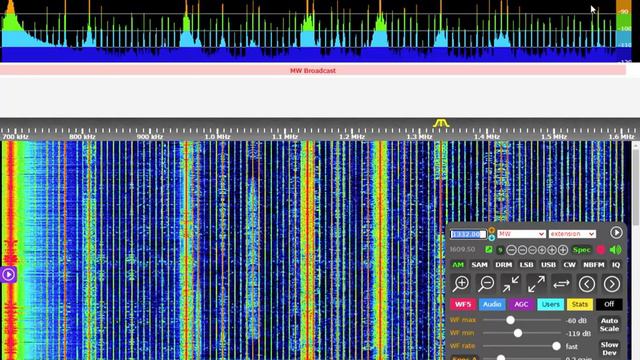The height and width of the screenshot is (360, 640).
Task: Click the -60 dB WF max value
Action: click(576, 321)
